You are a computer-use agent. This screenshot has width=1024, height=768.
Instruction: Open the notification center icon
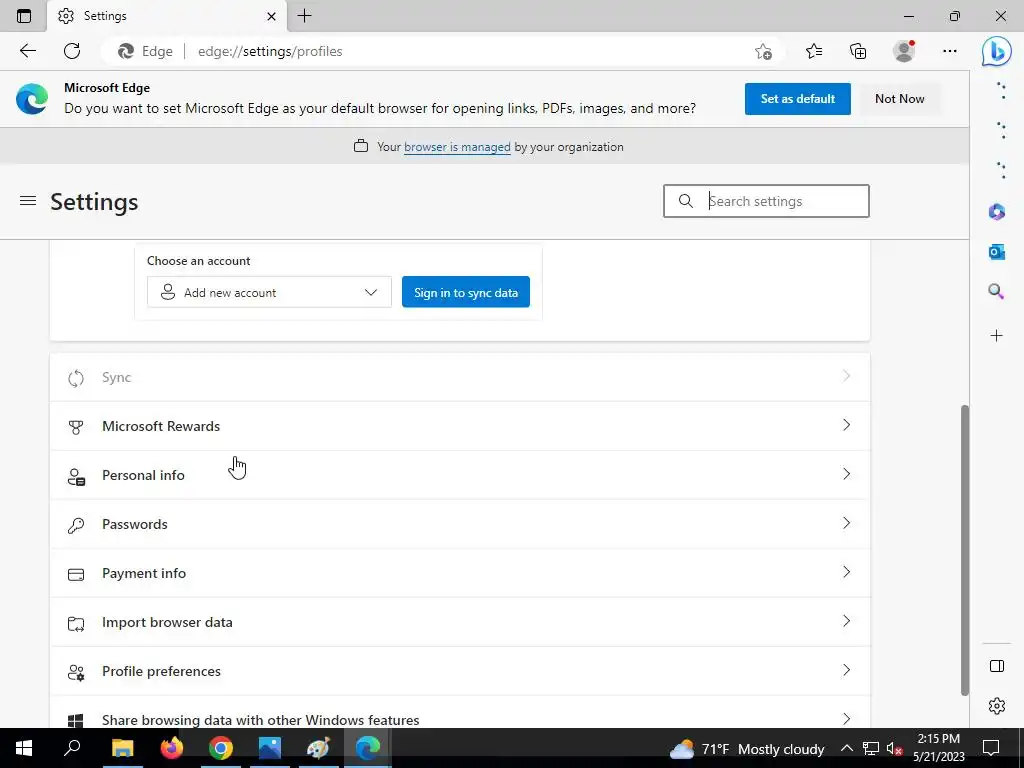(991, 748)
